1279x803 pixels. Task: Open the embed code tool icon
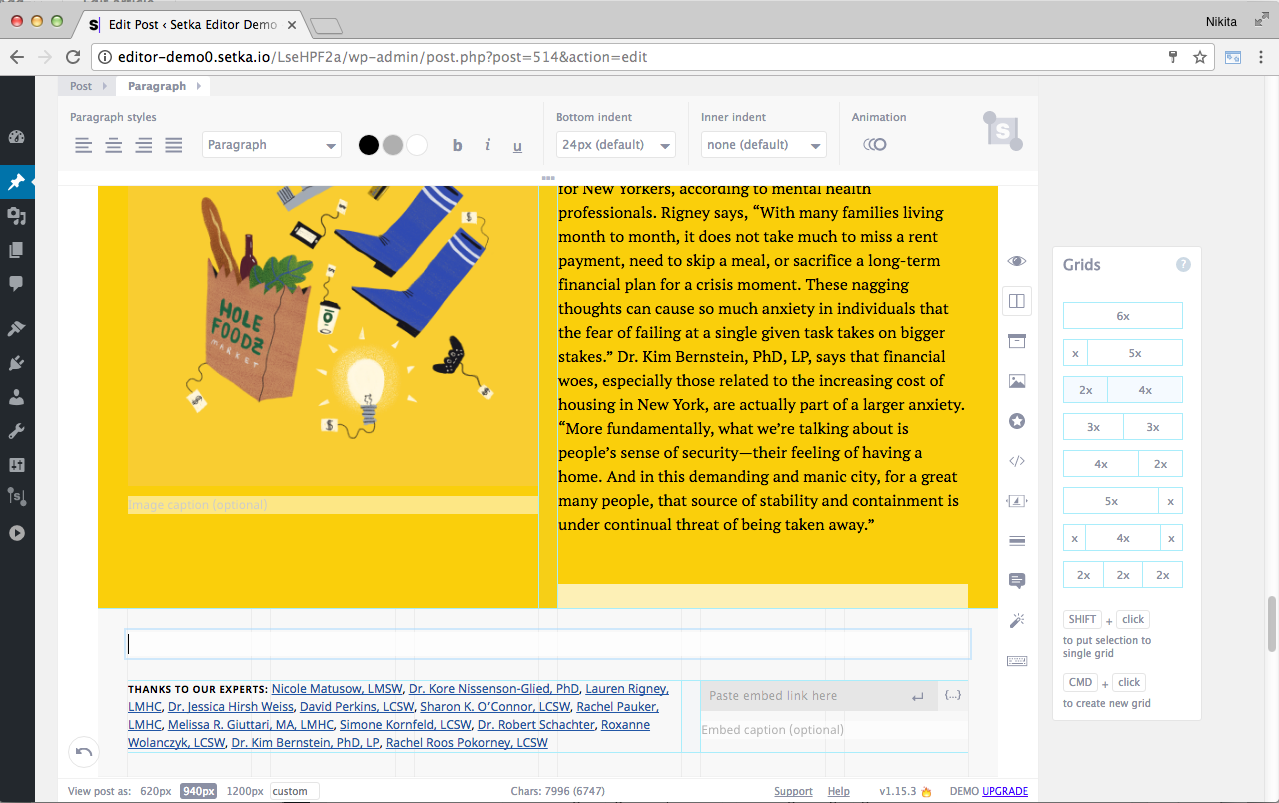[1017, 461]
